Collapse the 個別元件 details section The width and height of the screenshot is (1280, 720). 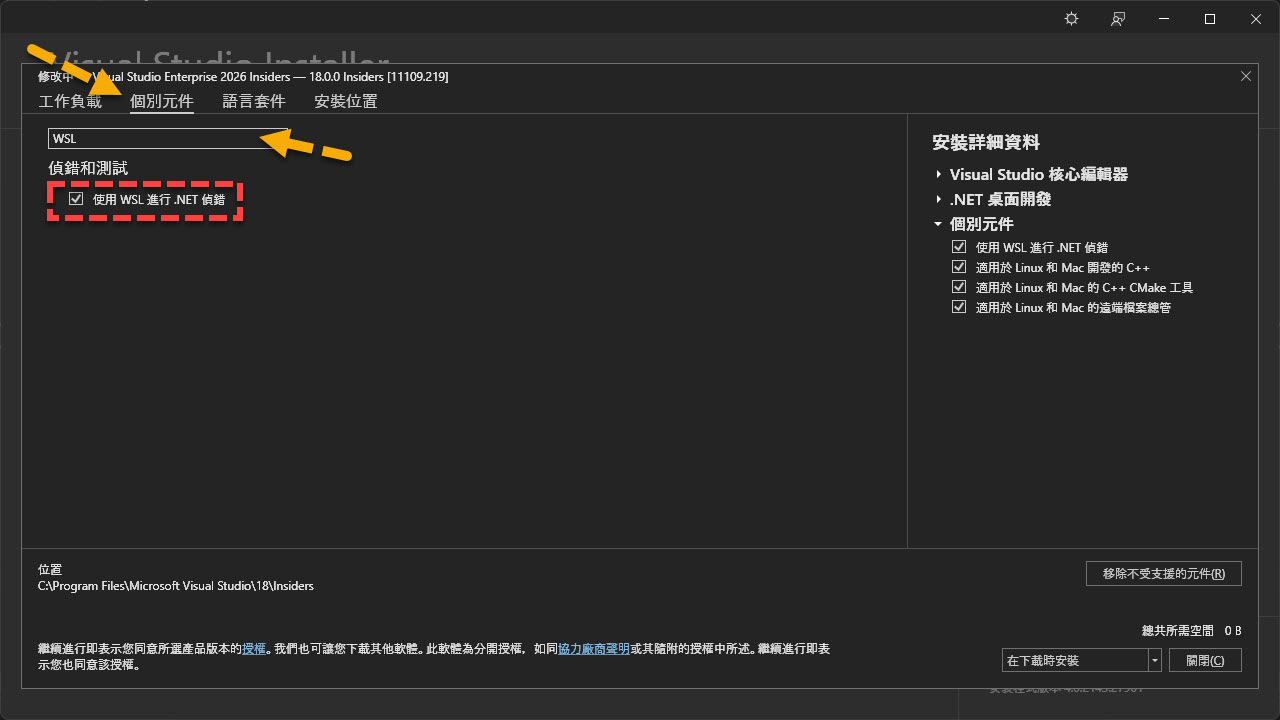pyautogui.click(x=939, y=225)
